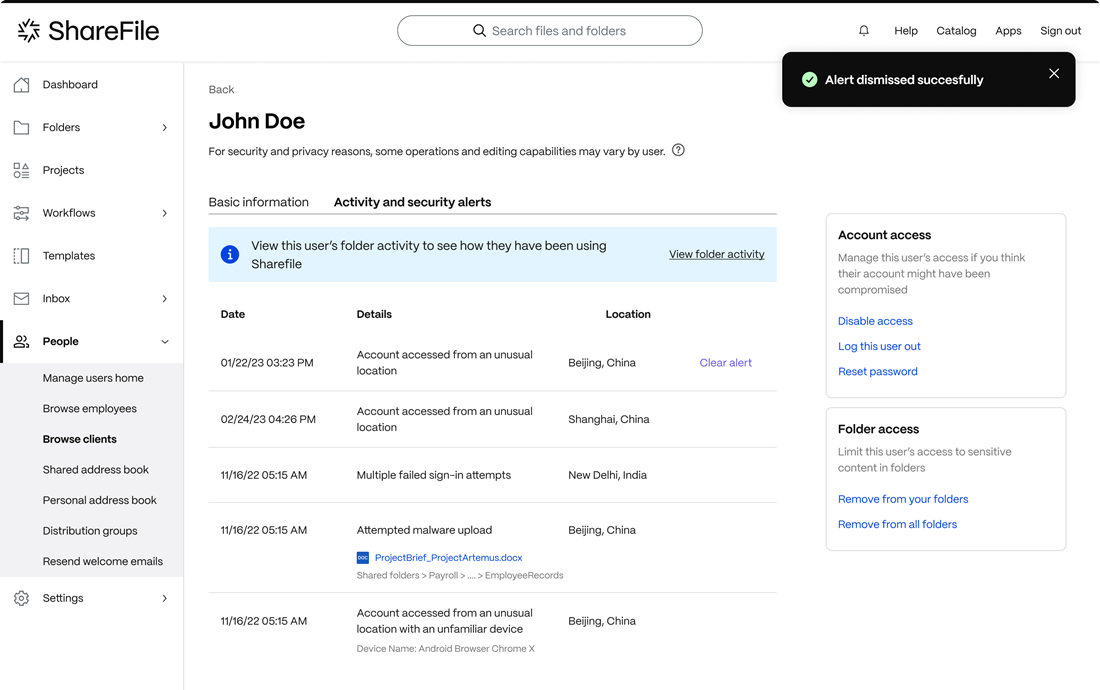This screenshot has height=690, width=1100.
Task: Click the Details column header
Action: (374, 314)
